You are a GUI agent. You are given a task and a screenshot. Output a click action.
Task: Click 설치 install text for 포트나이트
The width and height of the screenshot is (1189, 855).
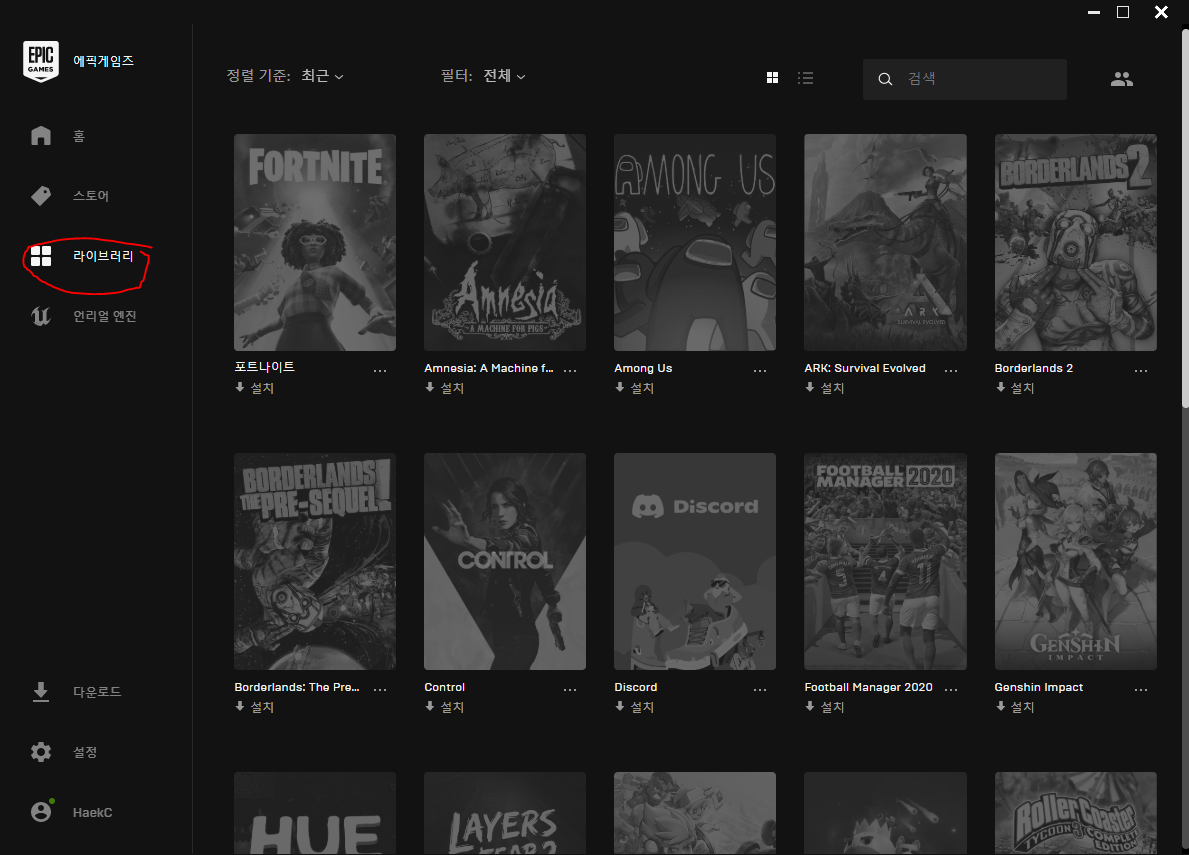pyautogui.click(x=262, y=388)
